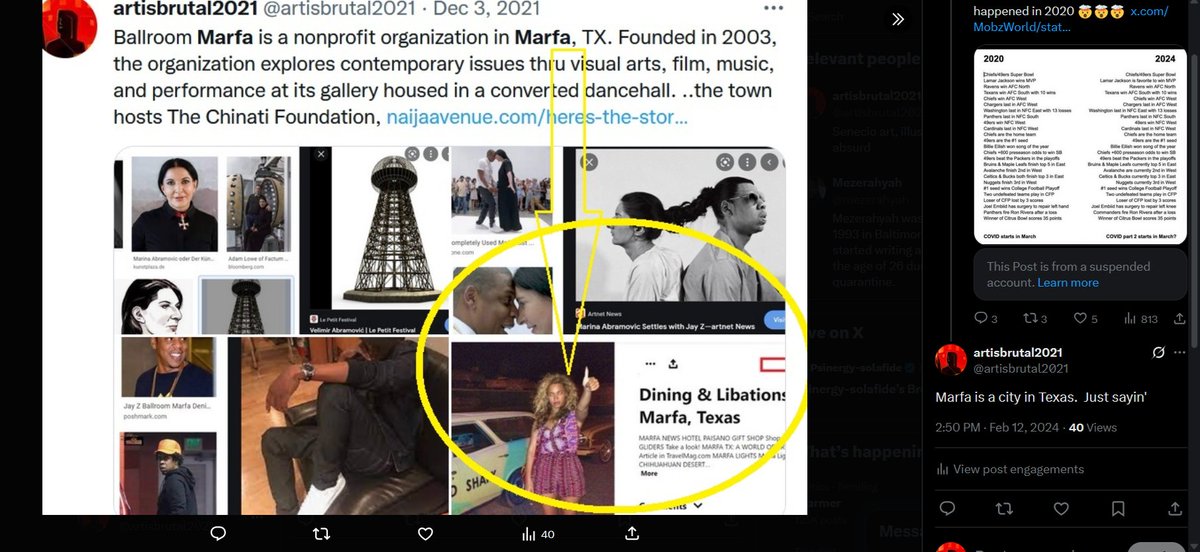
Task: Open artisbrutal2021 avatar in side panel
Action: click(951, 360)
